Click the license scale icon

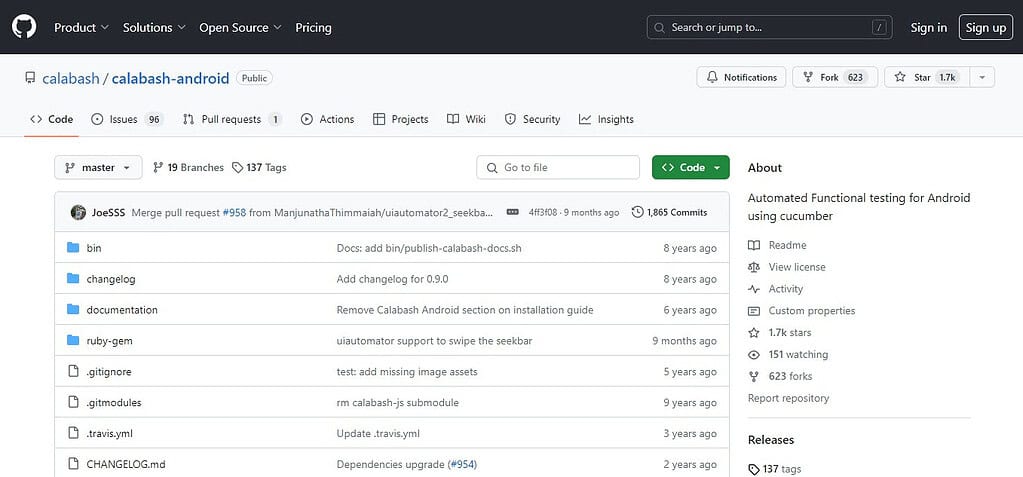(754, 267)
